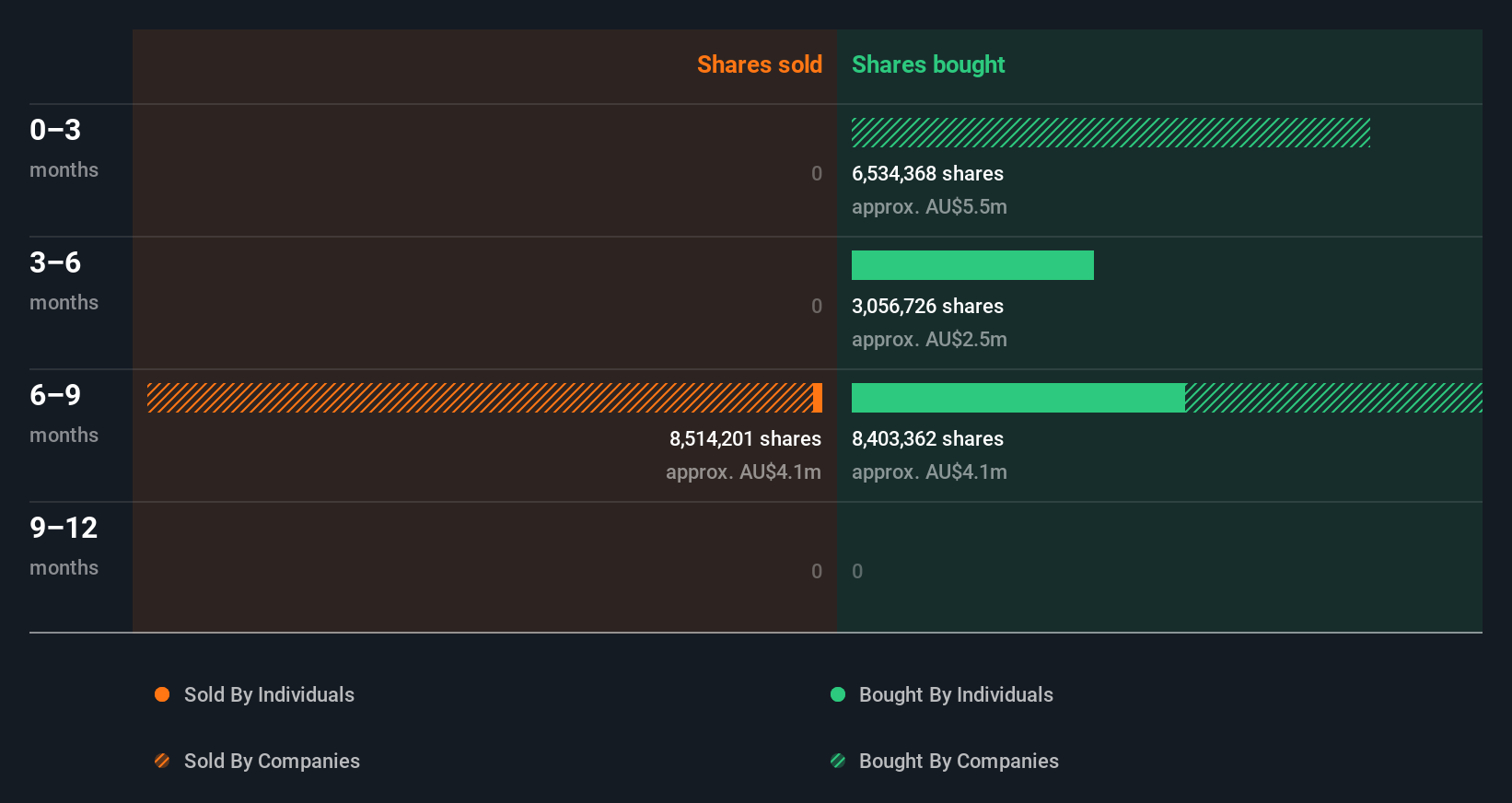The width and height of the screenshot is (1512, 803).
Task: Click the striped orange Sold By Companies icon
Action: [x=162, y=761]
